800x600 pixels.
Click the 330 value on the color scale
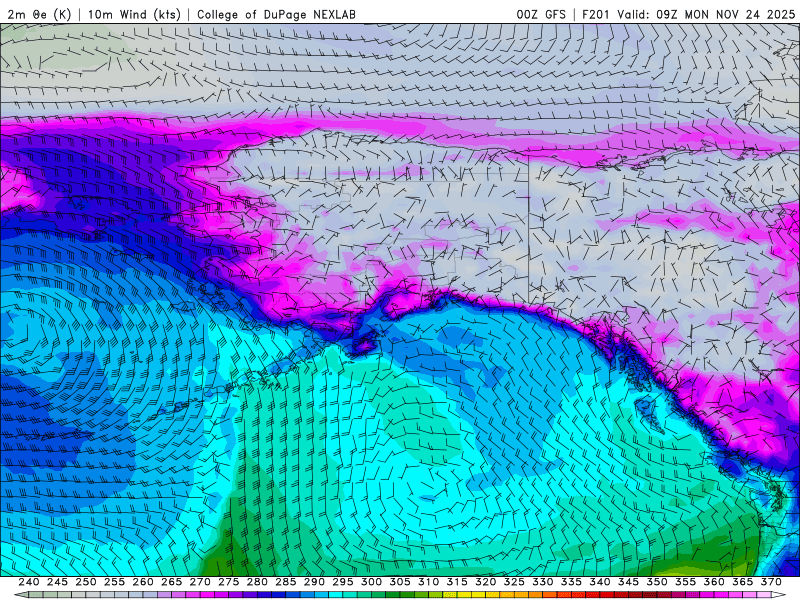click(x=543, y=582)
